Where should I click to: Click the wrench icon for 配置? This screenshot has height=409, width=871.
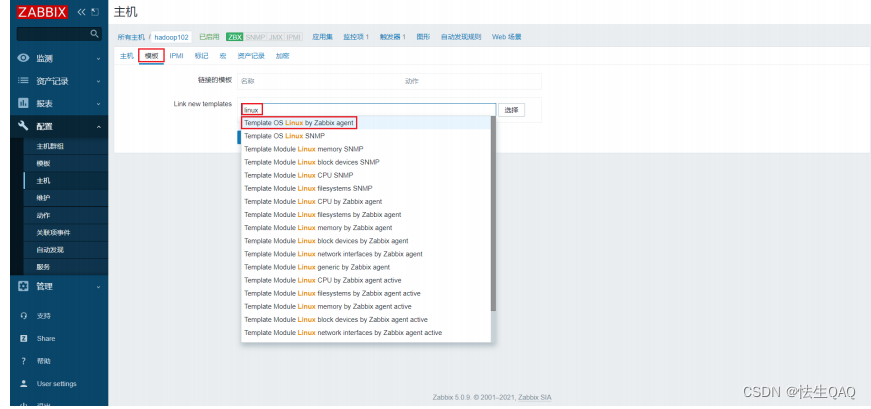pos(23,126)
